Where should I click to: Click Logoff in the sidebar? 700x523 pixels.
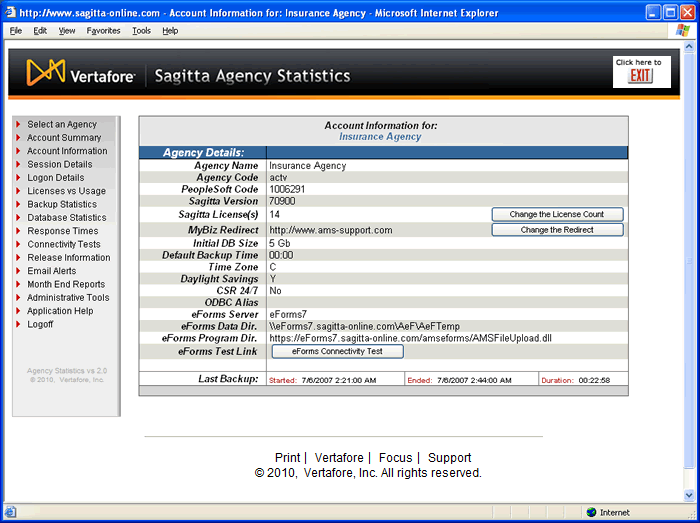[40, 324]
